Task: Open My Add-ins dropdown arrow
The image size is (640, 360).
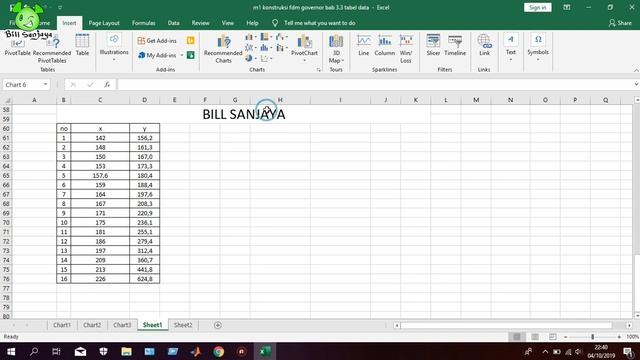Action: (x=182, y=55)
